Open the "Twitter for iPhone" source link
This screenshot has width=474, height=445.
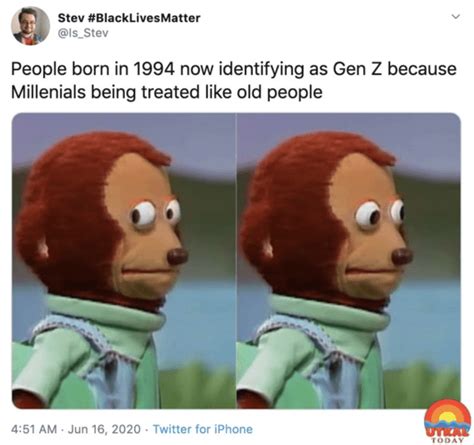pos(203,429)
